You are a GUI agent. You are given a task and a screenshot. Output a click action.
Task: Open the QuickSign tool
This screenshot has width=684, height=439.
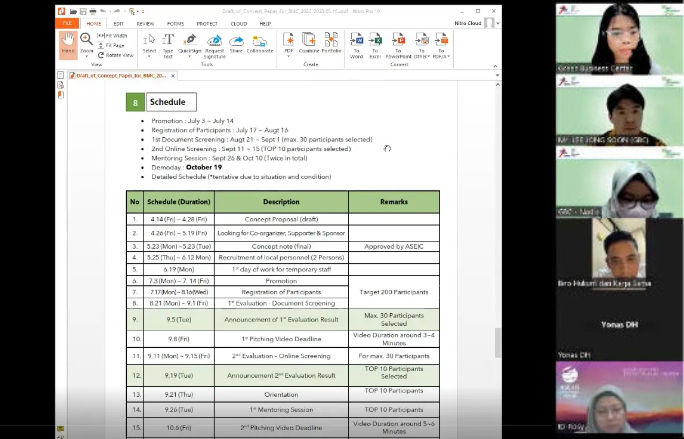[x=190, y=43]
